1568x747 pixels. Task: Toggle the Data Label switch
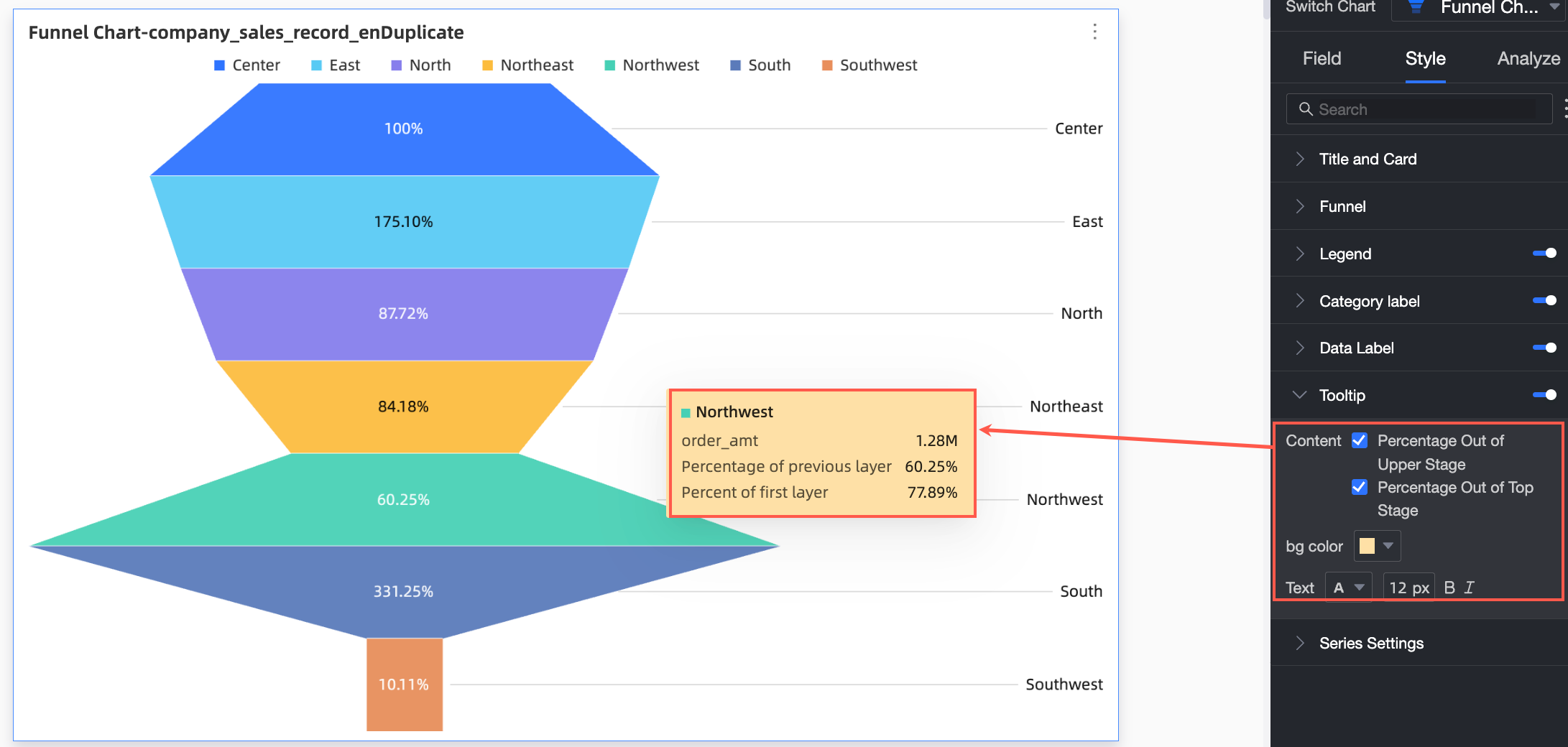pyautogui.click(x=1544, y=348)
